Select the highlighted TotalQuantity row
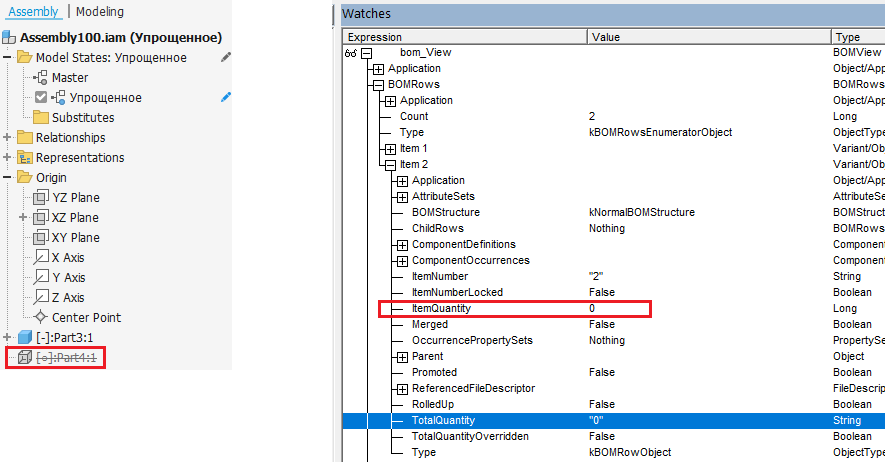This screenshot has width=885, height=462. [614, 420]
